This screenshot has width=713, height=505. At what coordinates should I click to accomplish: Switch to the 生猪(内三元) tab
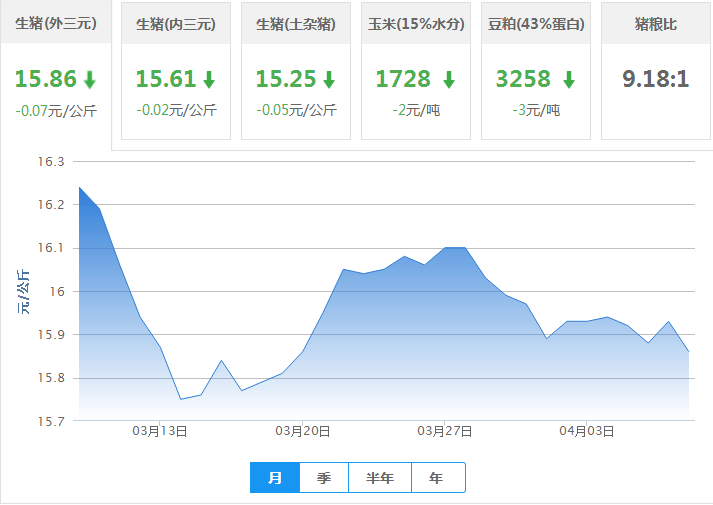[x=176, y=24]
